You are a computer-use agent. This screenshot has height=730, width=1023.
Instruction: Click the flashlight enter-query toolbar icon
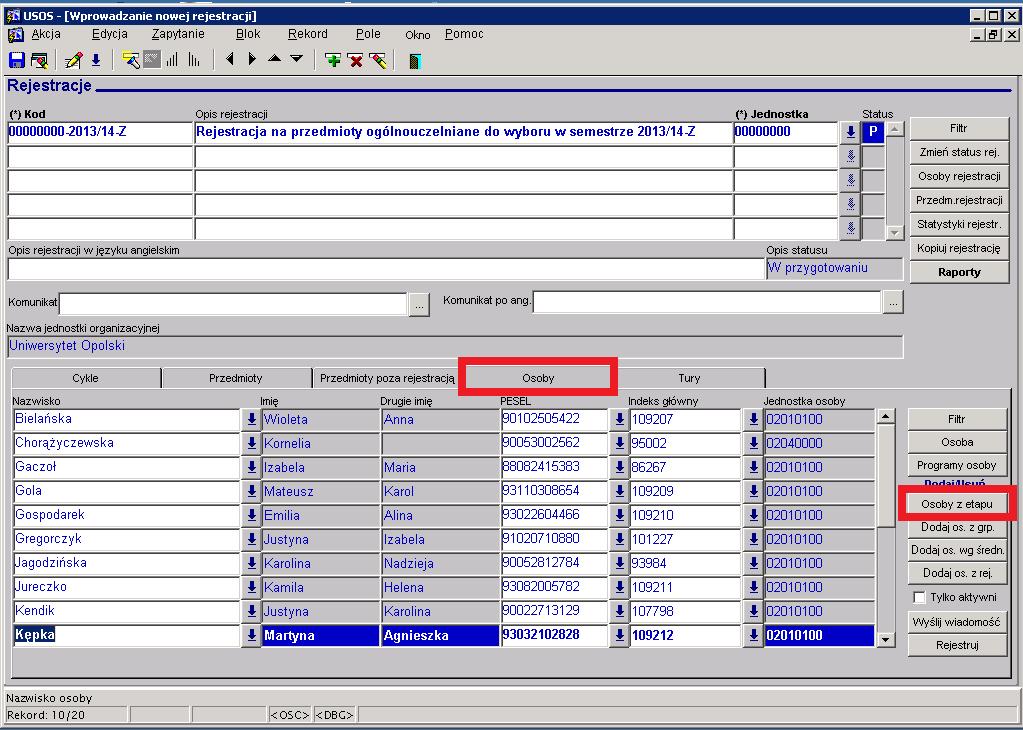pos(130,61)
